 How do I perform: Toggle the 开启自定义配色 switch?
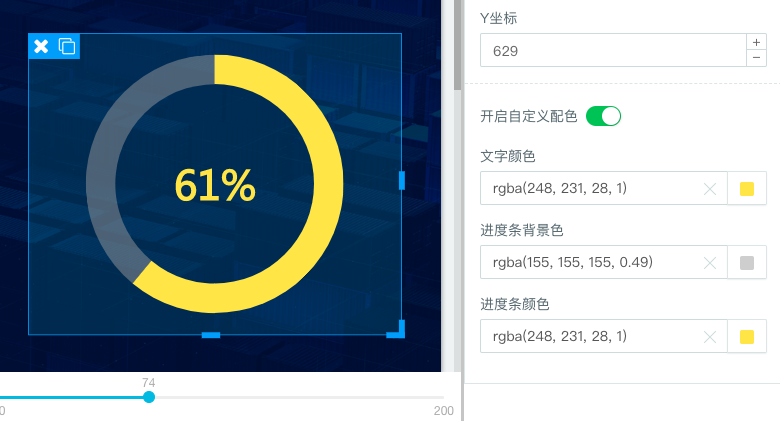click(x=603, y=116)
